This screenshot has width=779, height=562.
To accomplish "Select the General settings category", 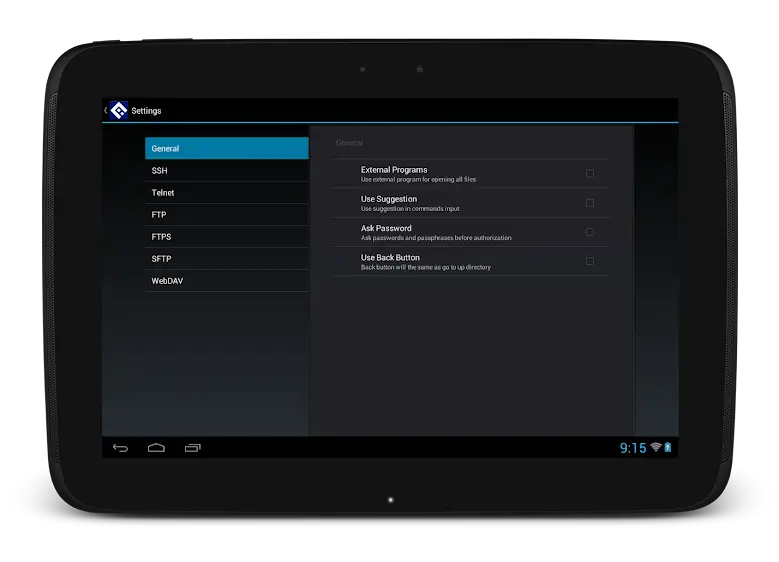I will 227,148.
